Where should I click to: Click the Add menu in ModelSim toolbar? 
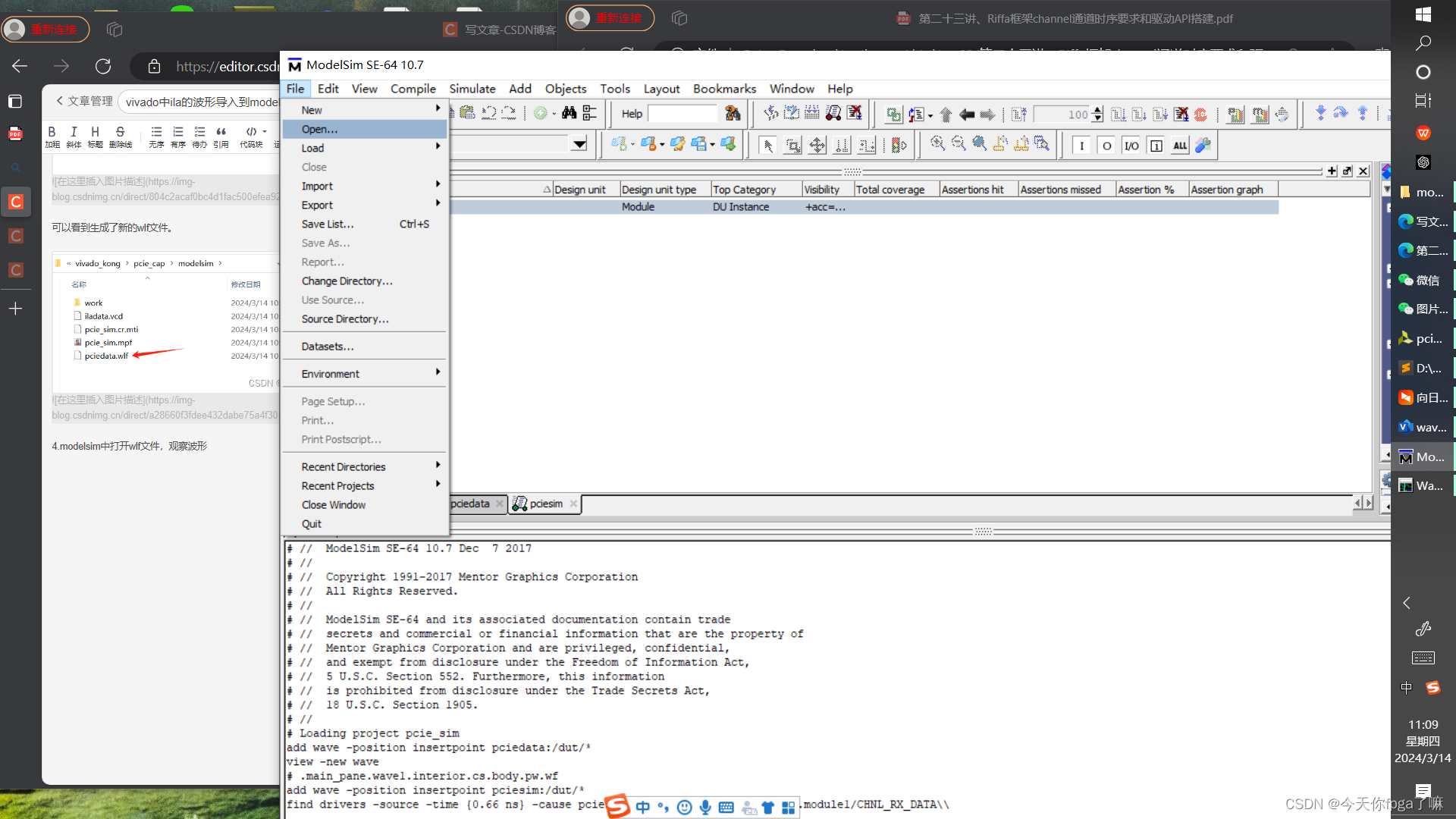tap(519, 88)
